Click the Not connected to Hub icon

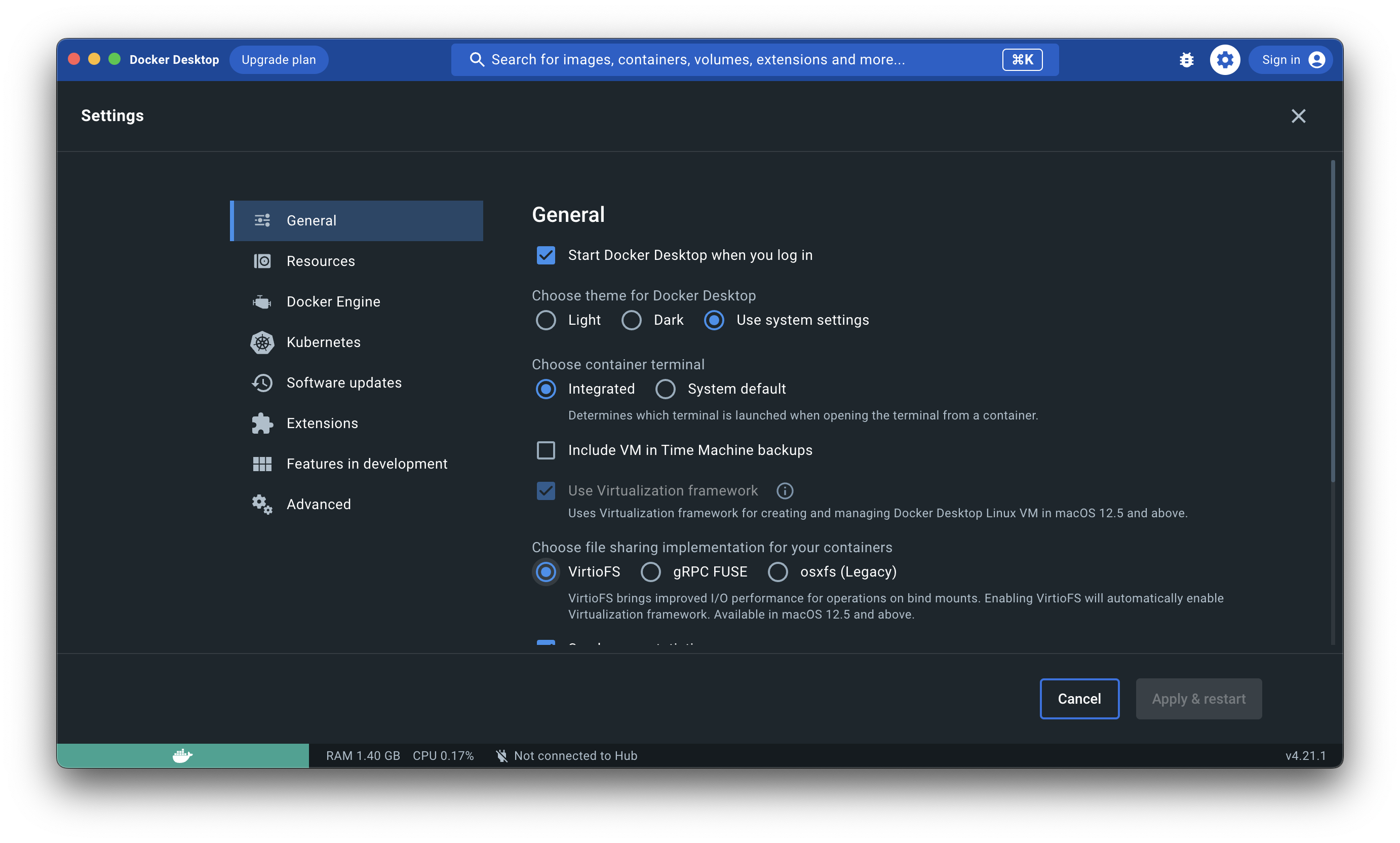[x=502, y=755]
